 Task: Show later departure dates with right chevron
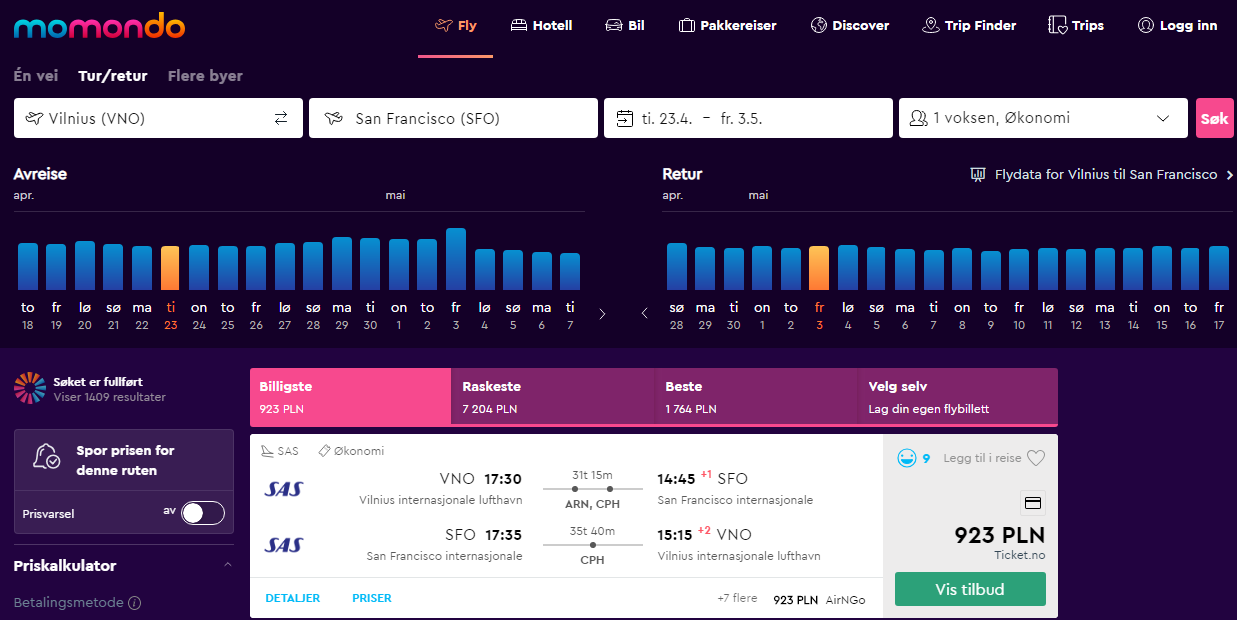[602, 314]
